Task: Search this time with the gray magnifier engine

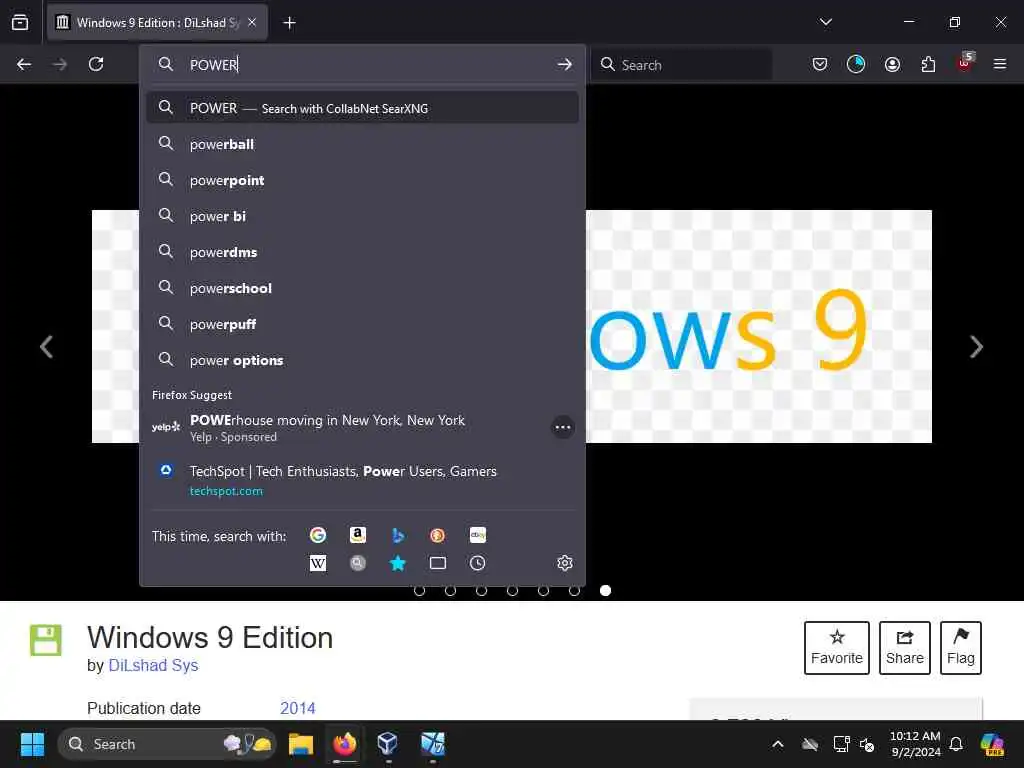Action: (x=358, y=563)
